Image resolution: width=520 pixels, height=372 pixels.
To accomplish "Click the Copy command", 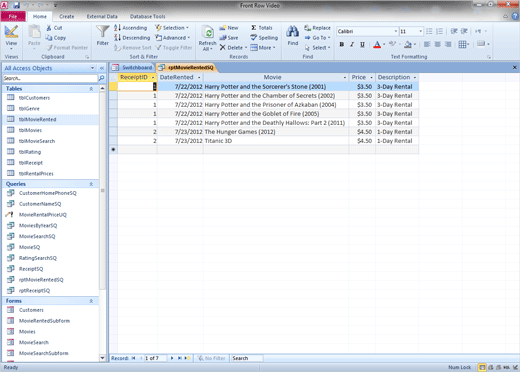I will (x=56, y=38).
